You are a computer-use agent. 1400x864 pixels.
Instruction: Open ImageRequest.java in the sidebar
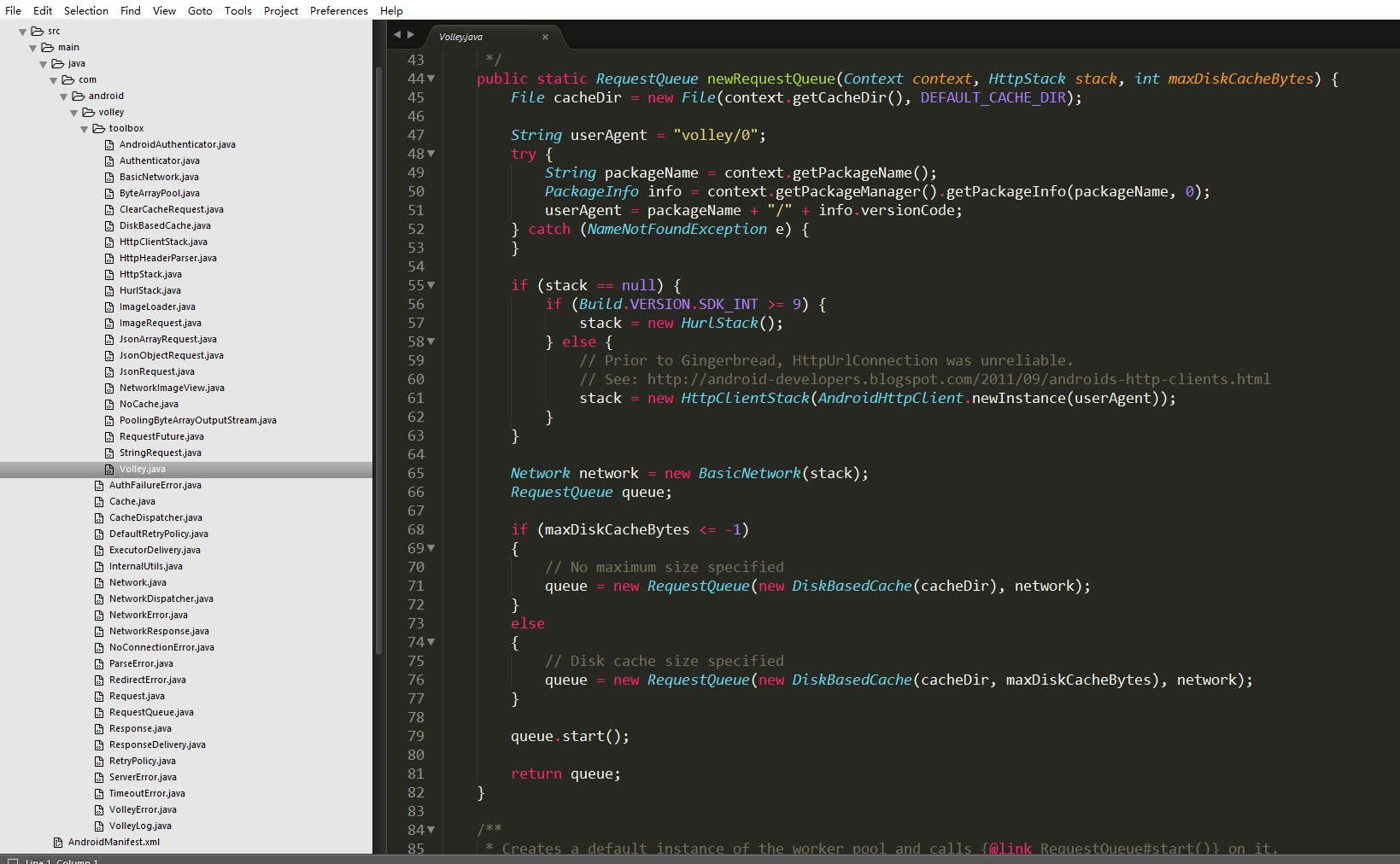point(161,323)
